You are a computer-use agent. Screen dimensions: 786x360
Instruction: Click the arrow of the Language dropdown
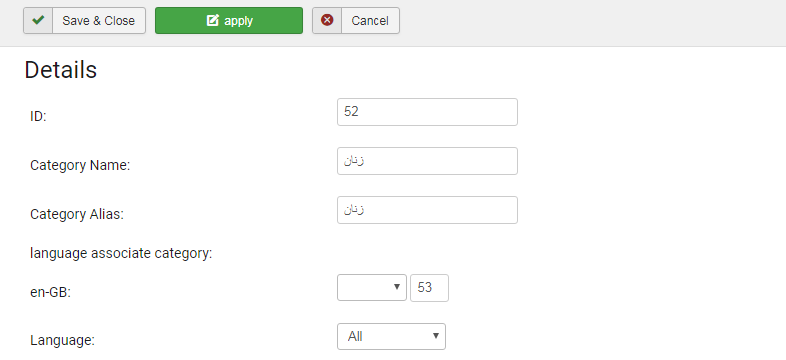coord(436,336)
